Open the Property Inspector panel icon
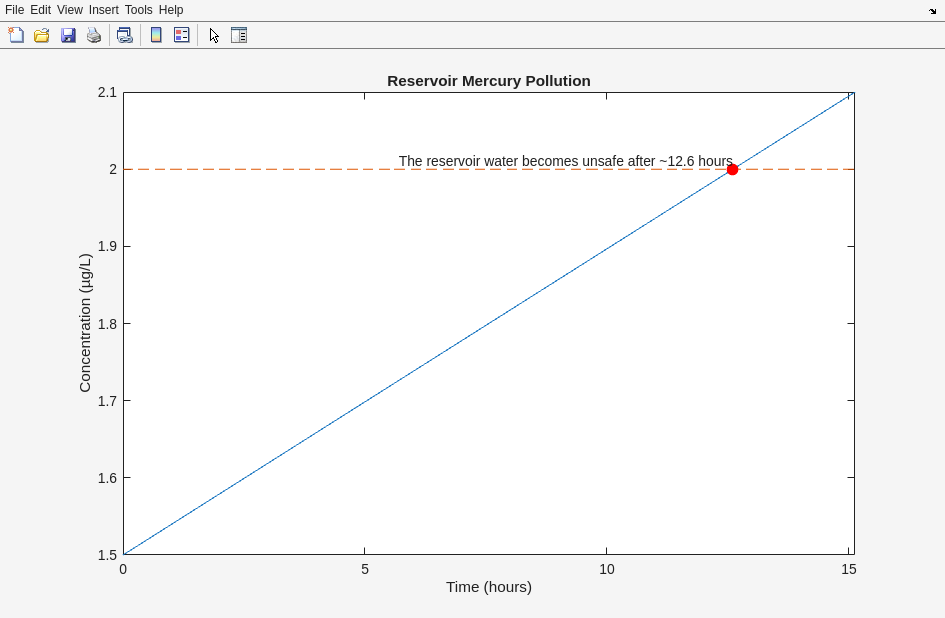 [239, 35]
